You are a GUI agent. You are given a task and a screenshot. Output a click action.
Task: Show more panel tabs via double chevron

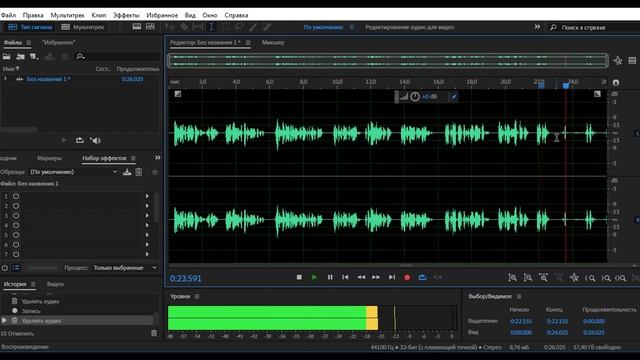[x=158, y=158]
